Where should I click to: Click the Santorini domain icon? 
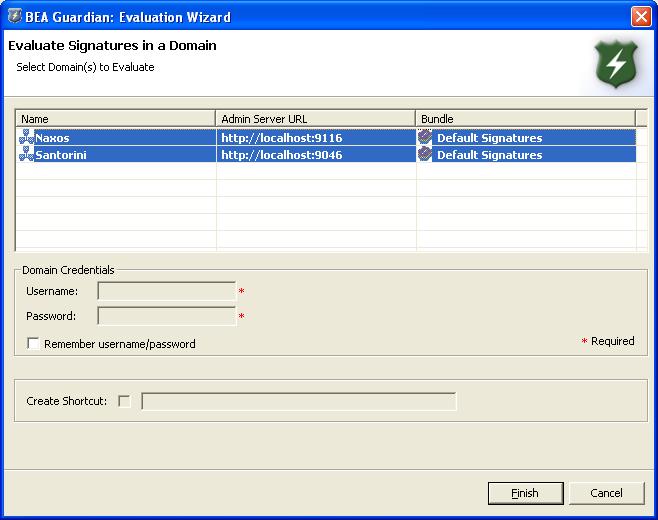click(26, 154)
